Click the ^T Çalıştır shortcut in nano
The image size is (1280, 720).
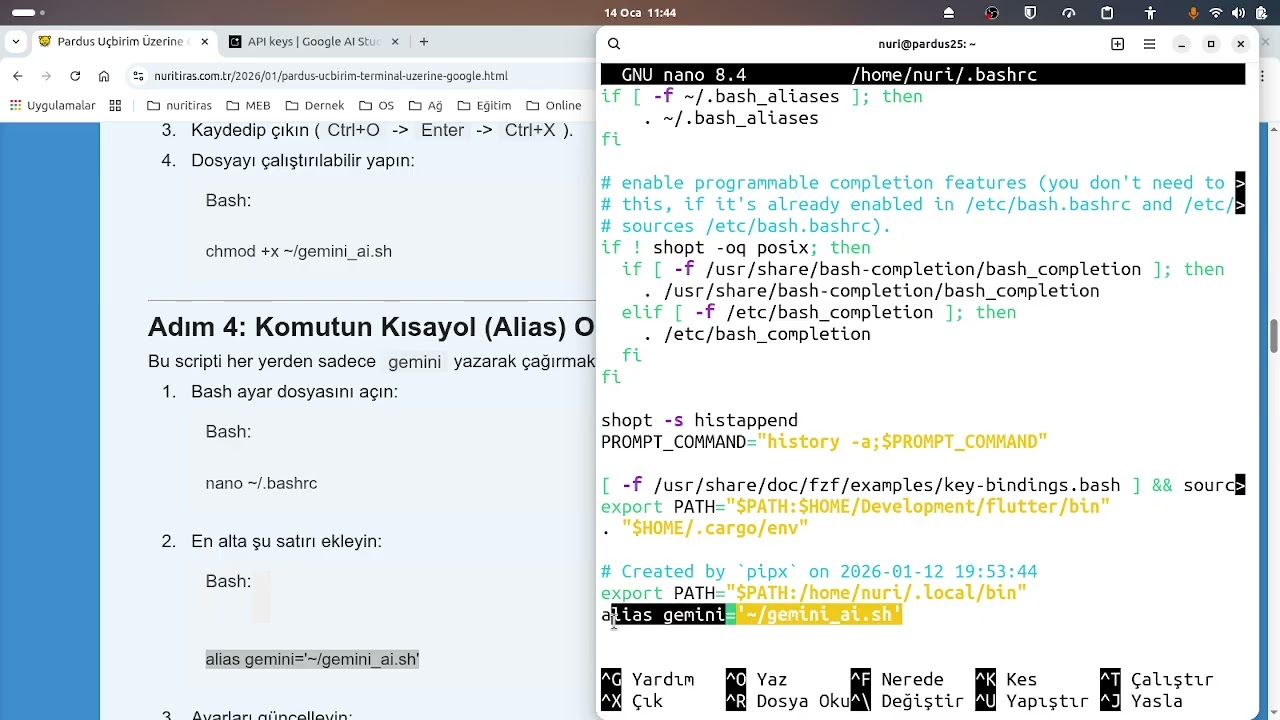(x=1156, y=680)
